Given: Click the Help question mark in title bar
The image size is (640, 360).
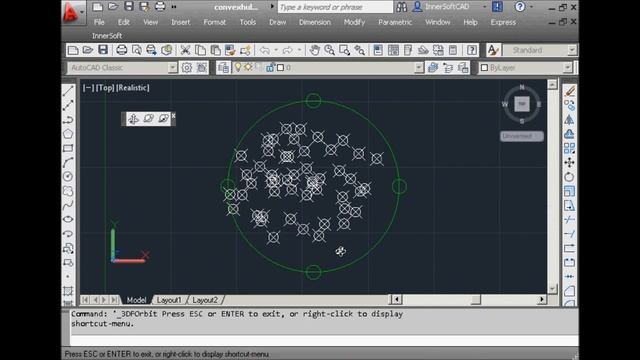Looking at the screenshot, I should (520, 7).
